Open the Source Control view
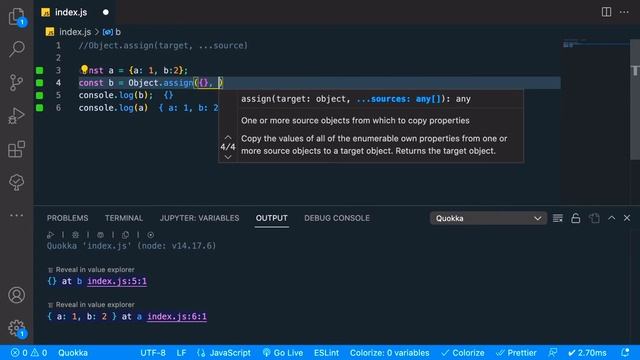 click(16, 82)
